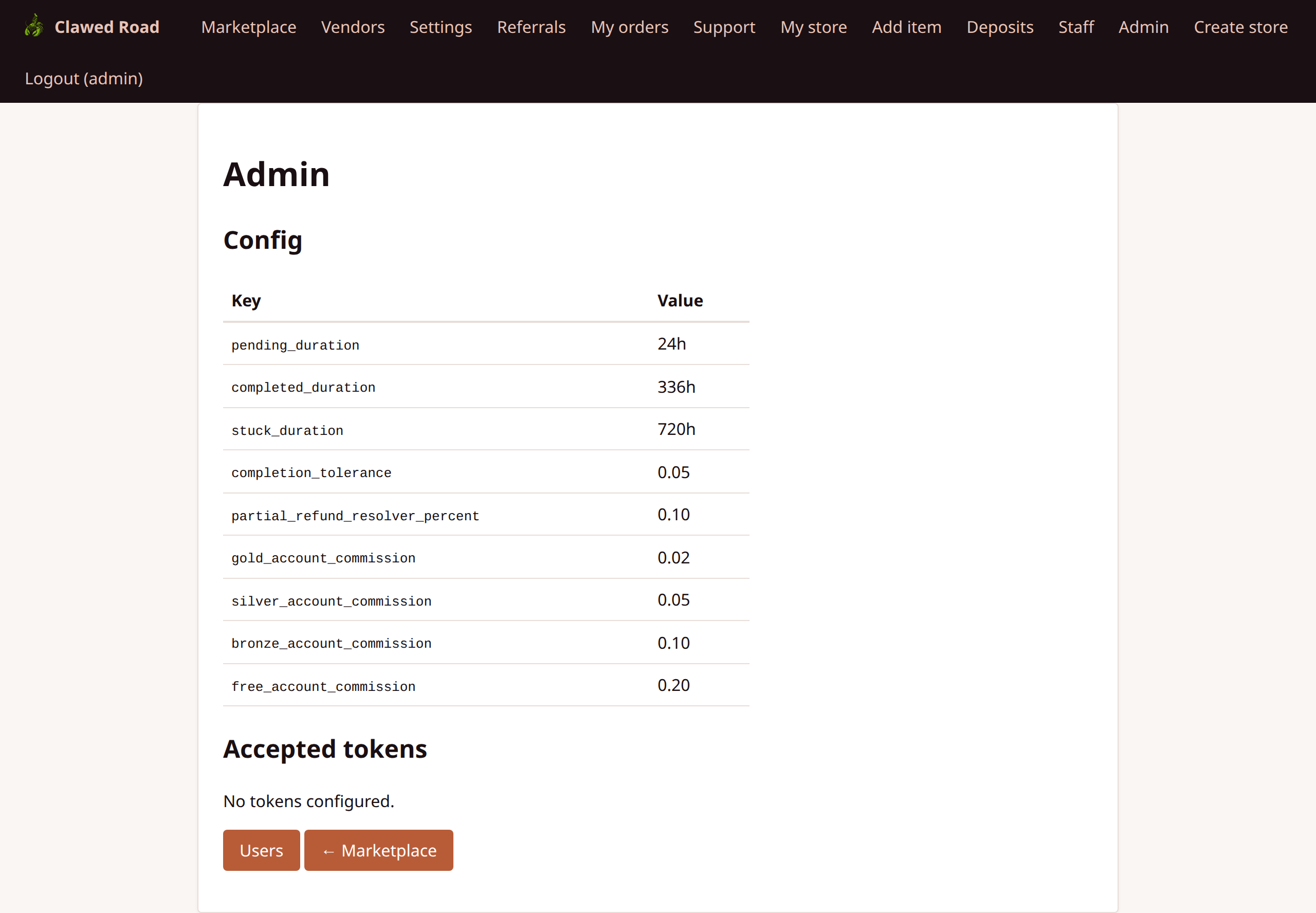Open the Vendors page
The image size is (1316, 913).
pos(353,27)
